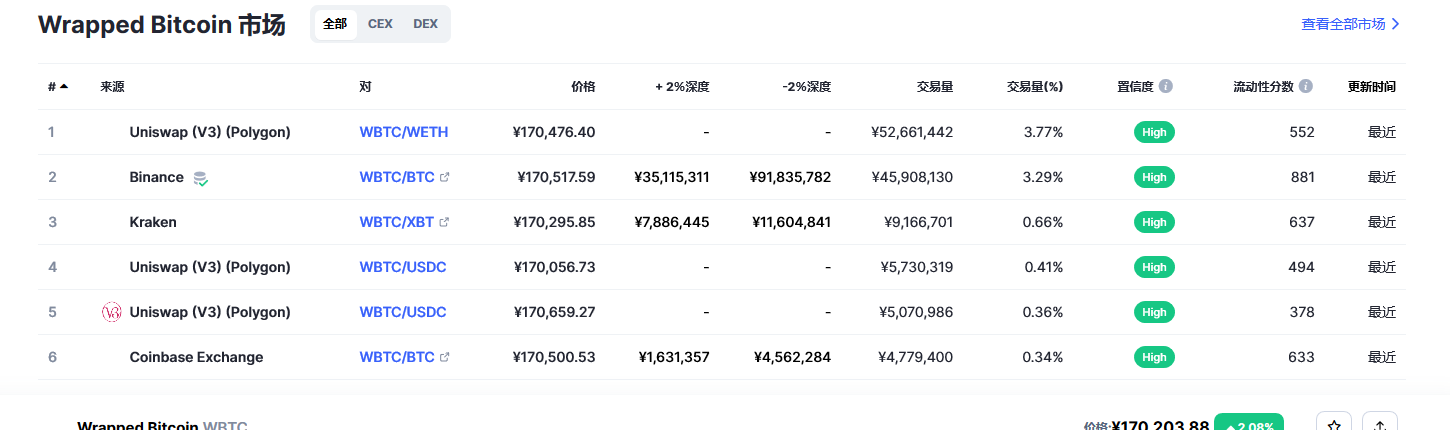Image resolution: width=1450 pixels, height=430 pixels.
Task: Sort by the 价格 column header
Action: coord(583,87)
